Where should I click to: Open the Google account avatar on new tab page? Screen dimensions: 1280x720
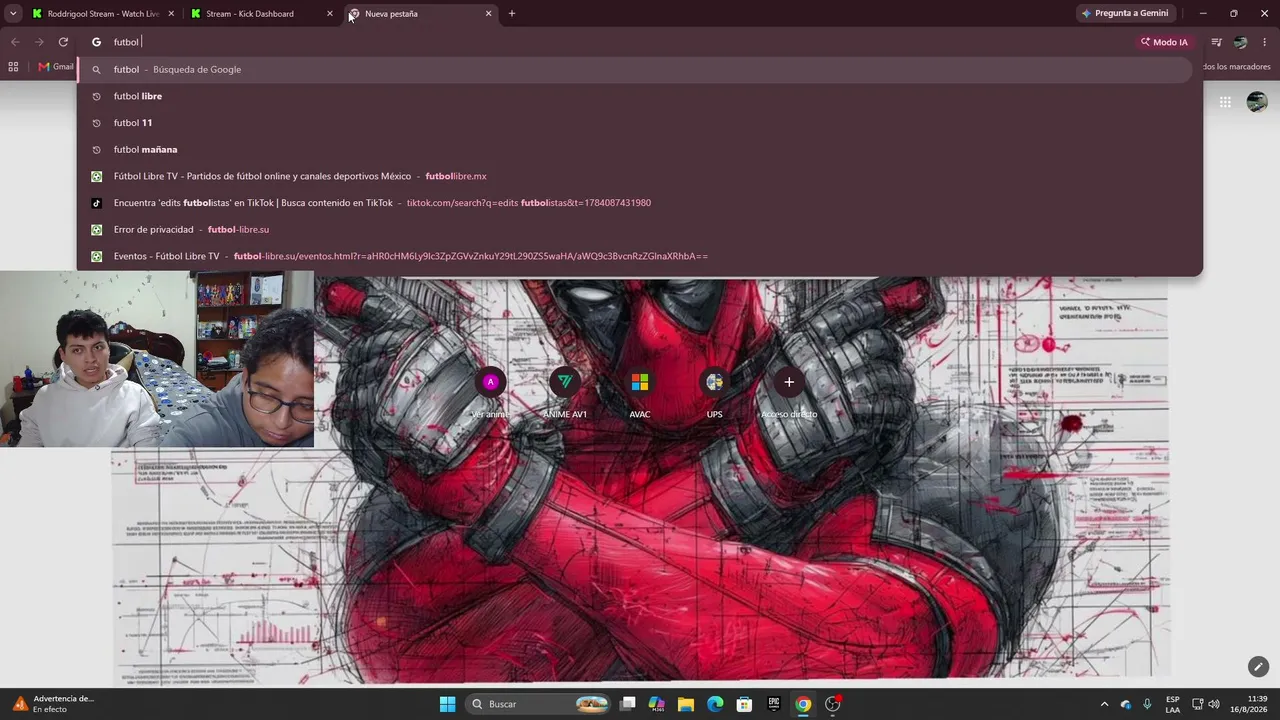(1257, 102)
